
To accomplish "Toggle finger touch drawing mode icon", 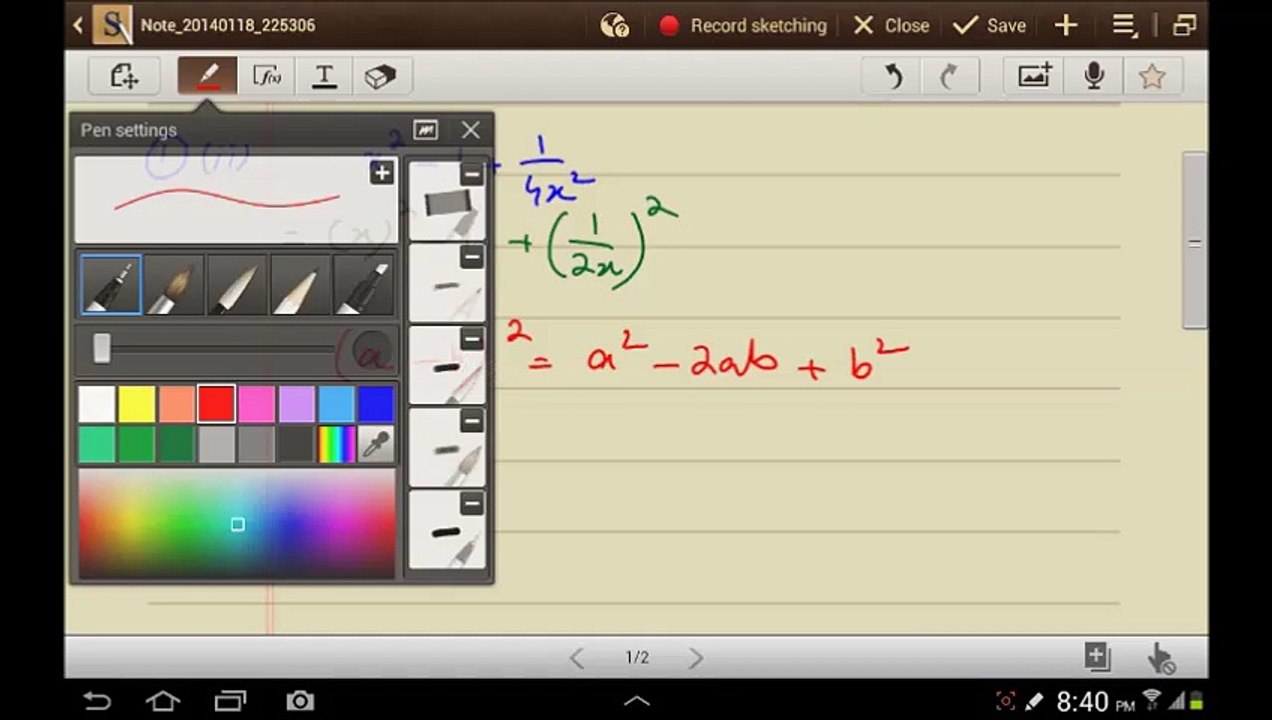I will (x=1161, y=658).
